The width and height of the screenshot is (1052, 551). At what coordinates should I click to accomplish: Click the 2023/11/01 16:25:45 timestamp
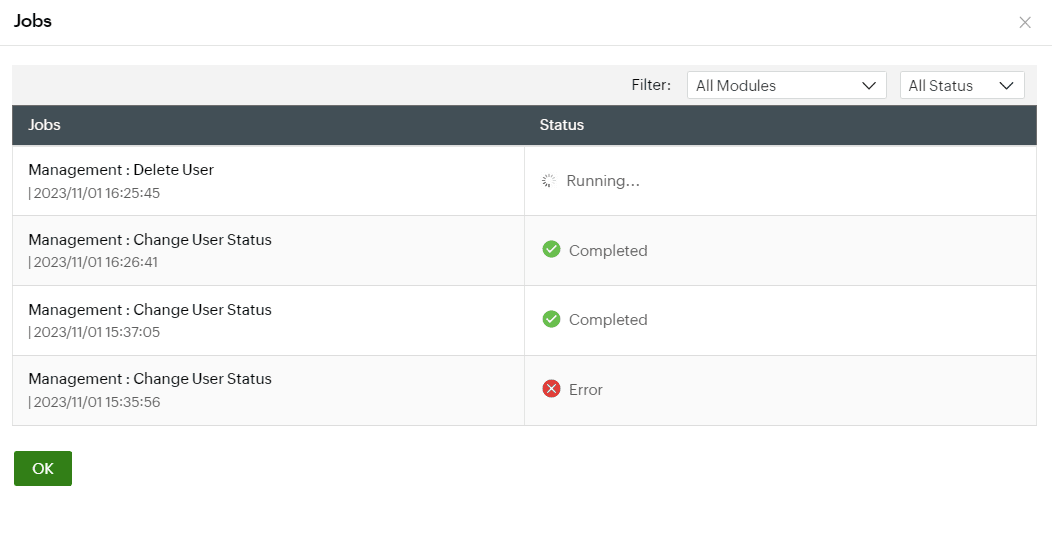click(97, 193)
